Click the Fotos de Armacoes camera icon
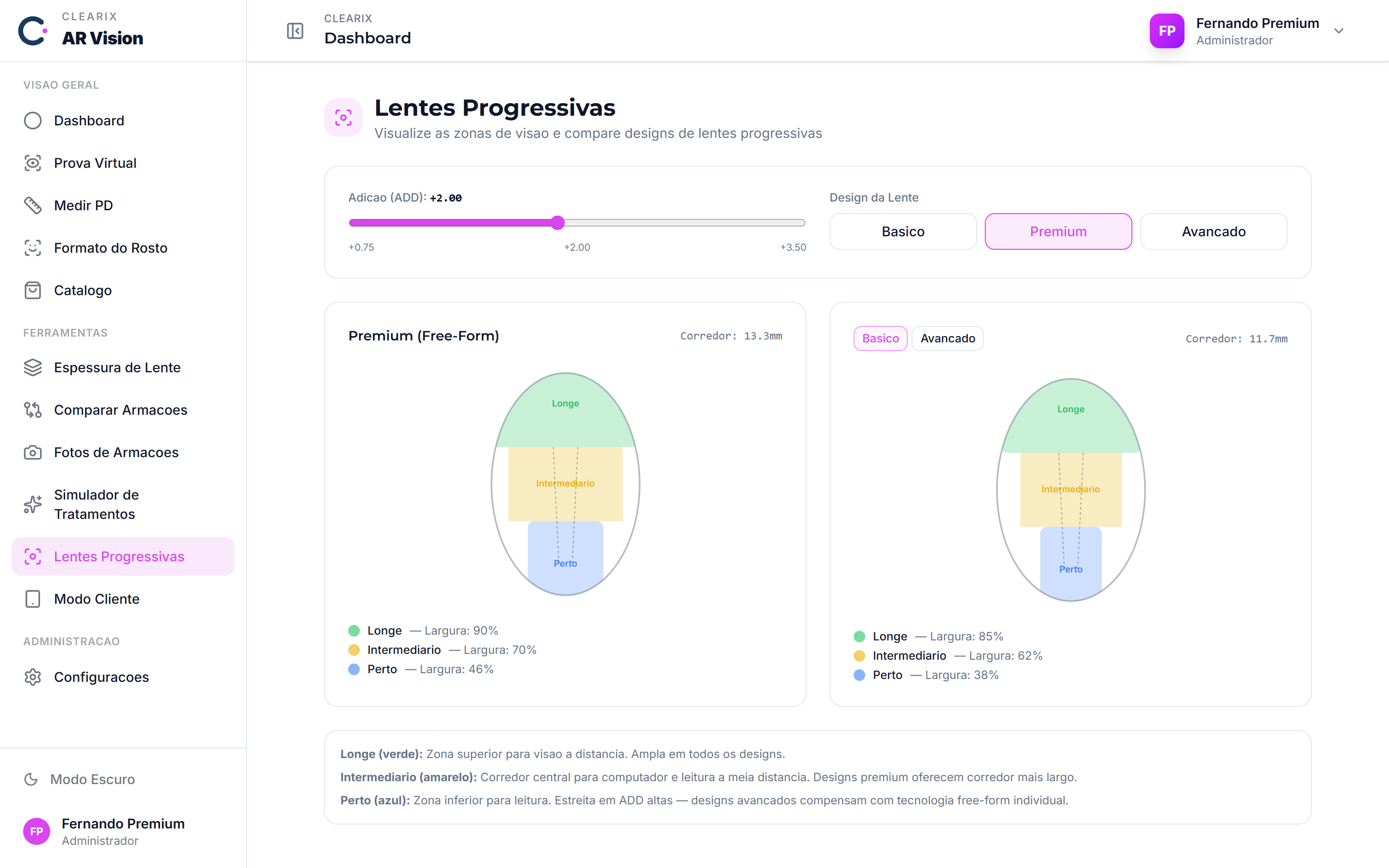1389x868 pixels. (x=33, y=452)
